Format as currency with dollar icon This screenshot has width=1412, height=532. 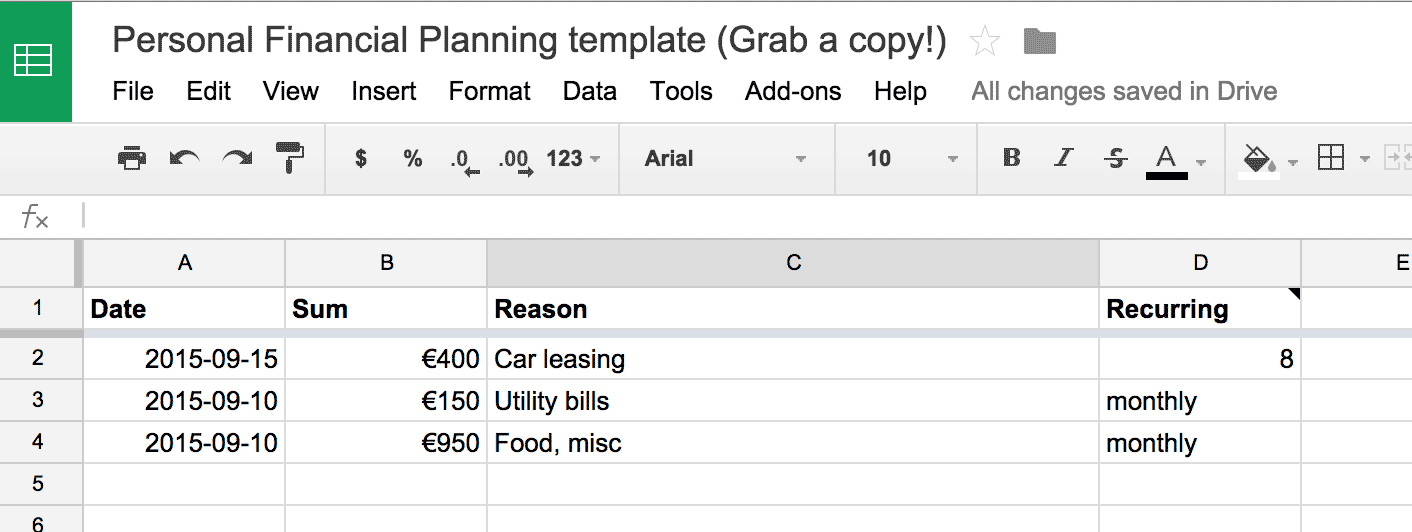pyautogui.click(x=361, y=158)
